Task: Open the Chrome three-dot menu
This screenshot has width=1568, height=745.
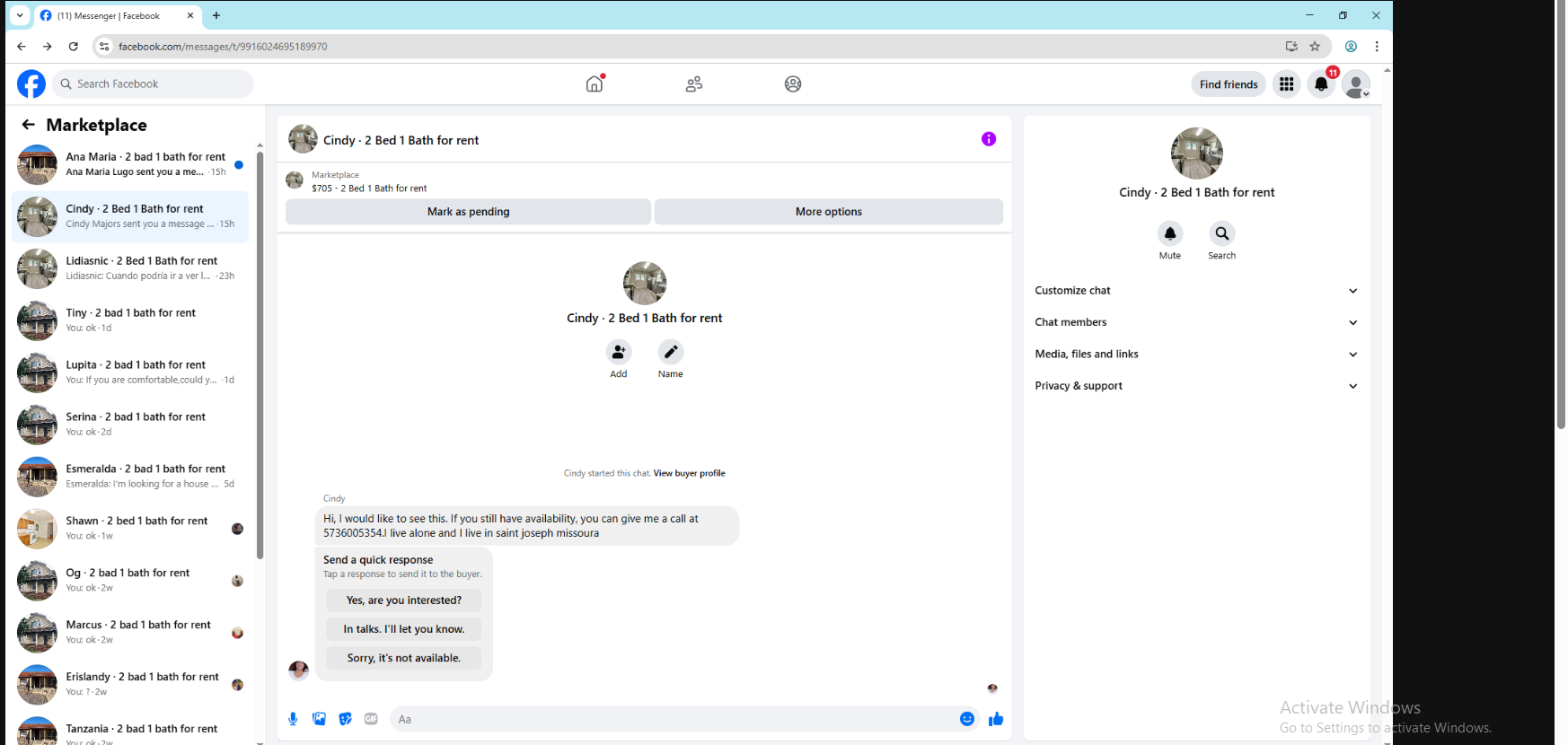Action: click(x=1377, y=47)
